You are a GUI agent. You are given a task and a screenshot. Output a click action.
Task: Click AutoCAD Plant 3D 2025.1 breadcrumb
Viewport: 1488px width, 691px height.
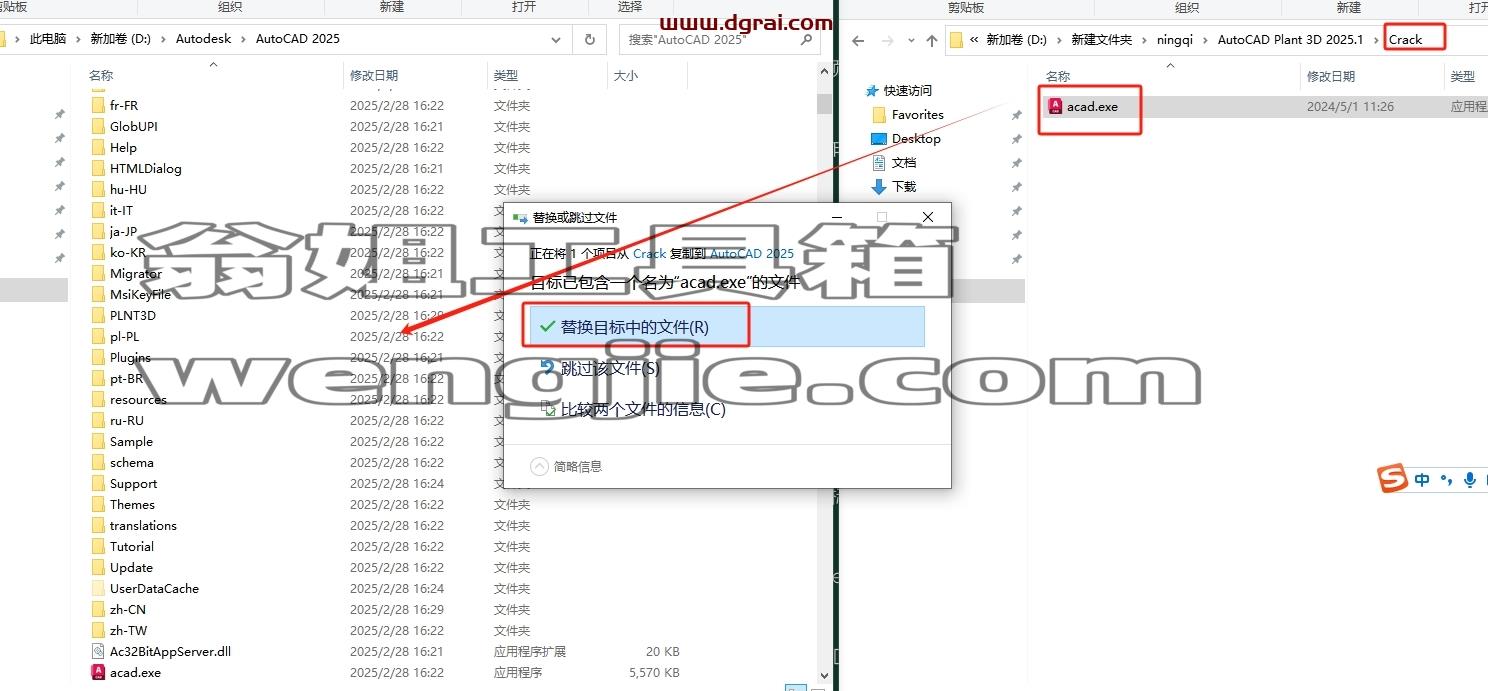(1290, 40)
